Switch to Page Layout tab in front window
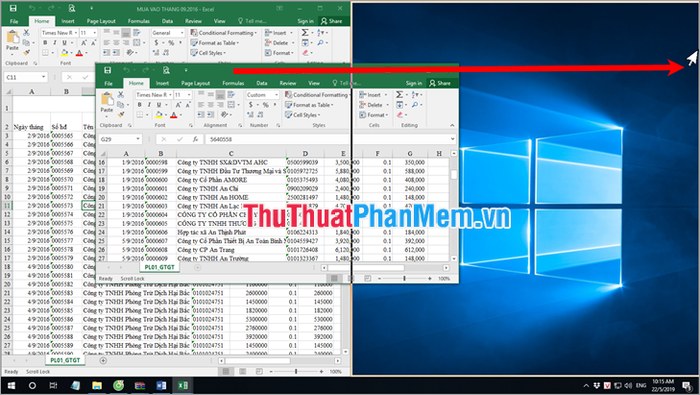Viewport: 700px width, 395px height. [196, 83]
